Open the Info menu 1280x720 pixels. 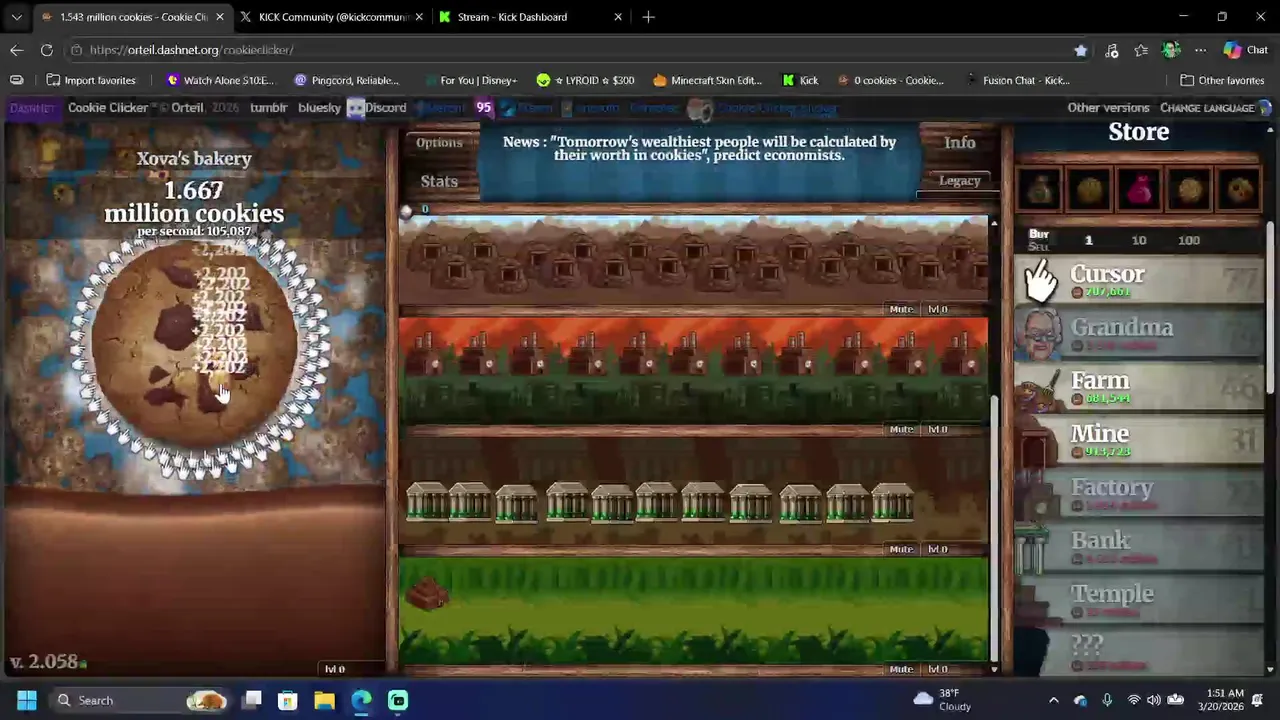[x=960, y=143]
